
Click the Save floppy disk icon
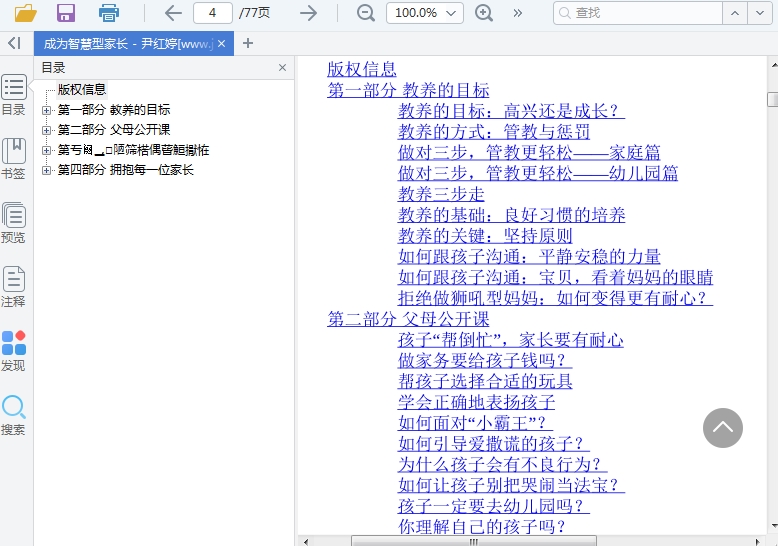tap(66, 13)
